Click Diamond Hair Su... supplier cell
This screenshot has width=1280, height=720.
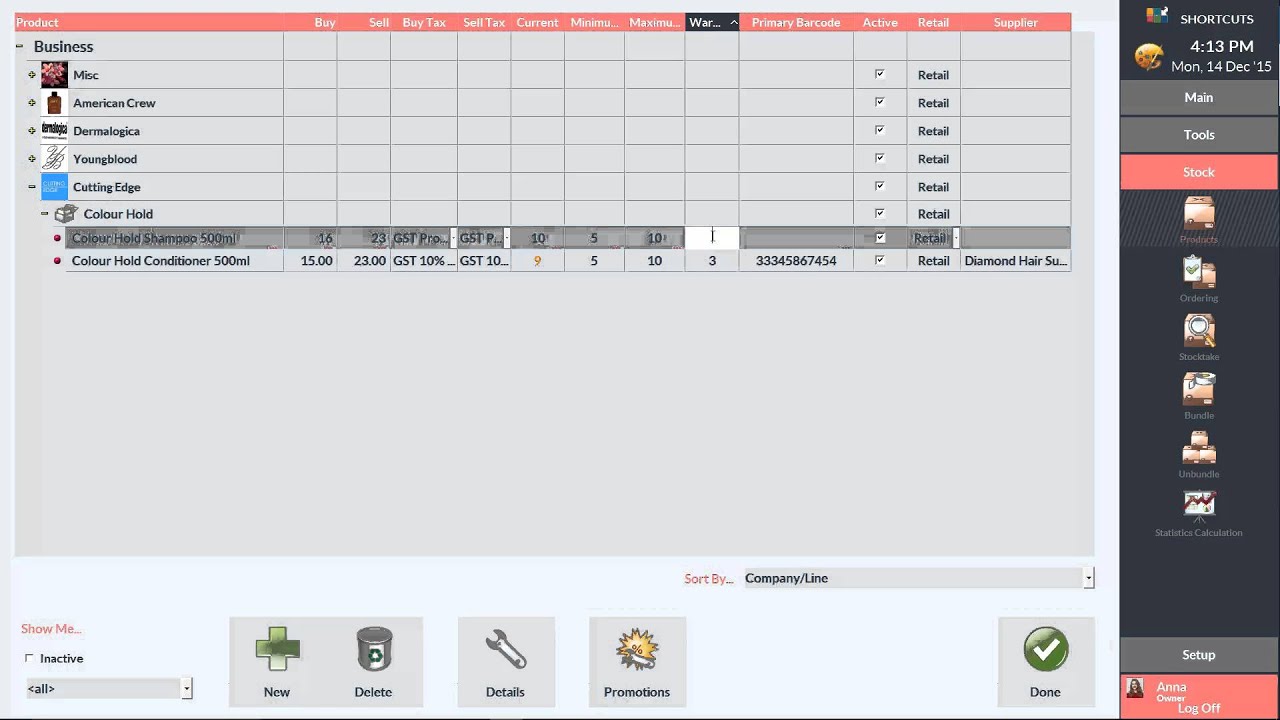(1016, 261)
